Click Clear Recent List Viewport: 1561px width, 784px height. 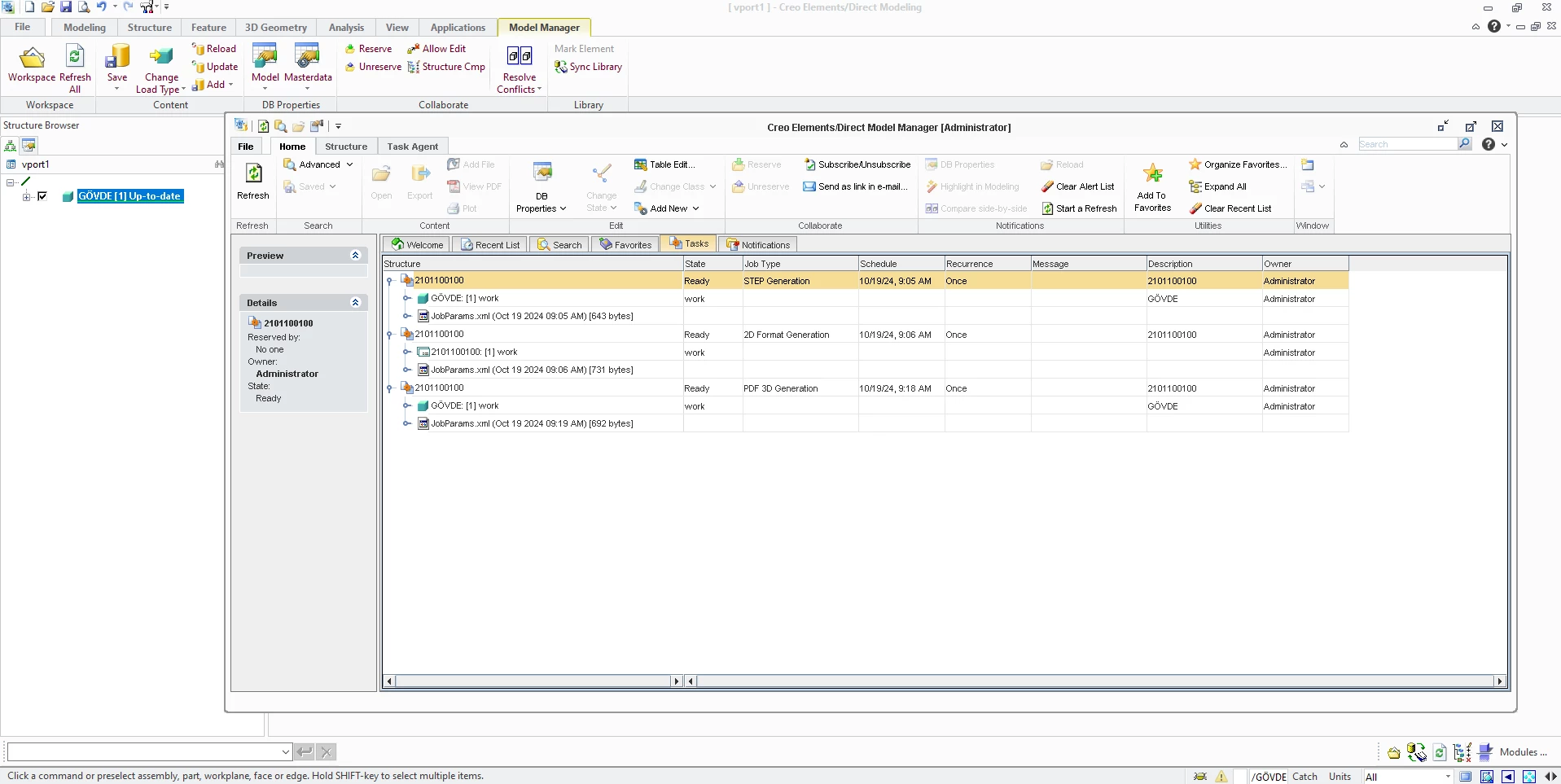[1230, 208]
